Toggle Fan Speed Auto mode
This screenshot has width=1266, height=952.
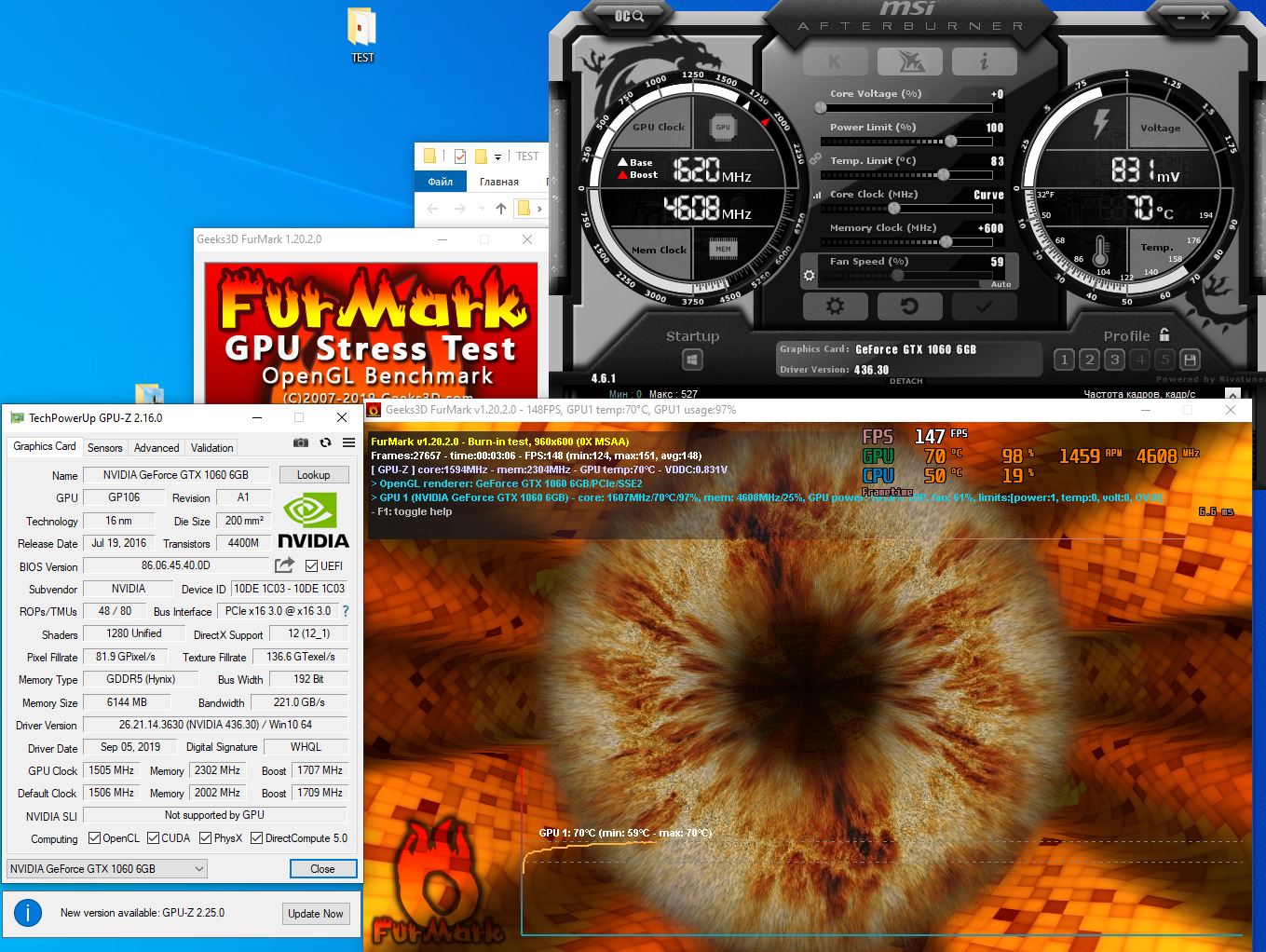(x=1001, y=284)
